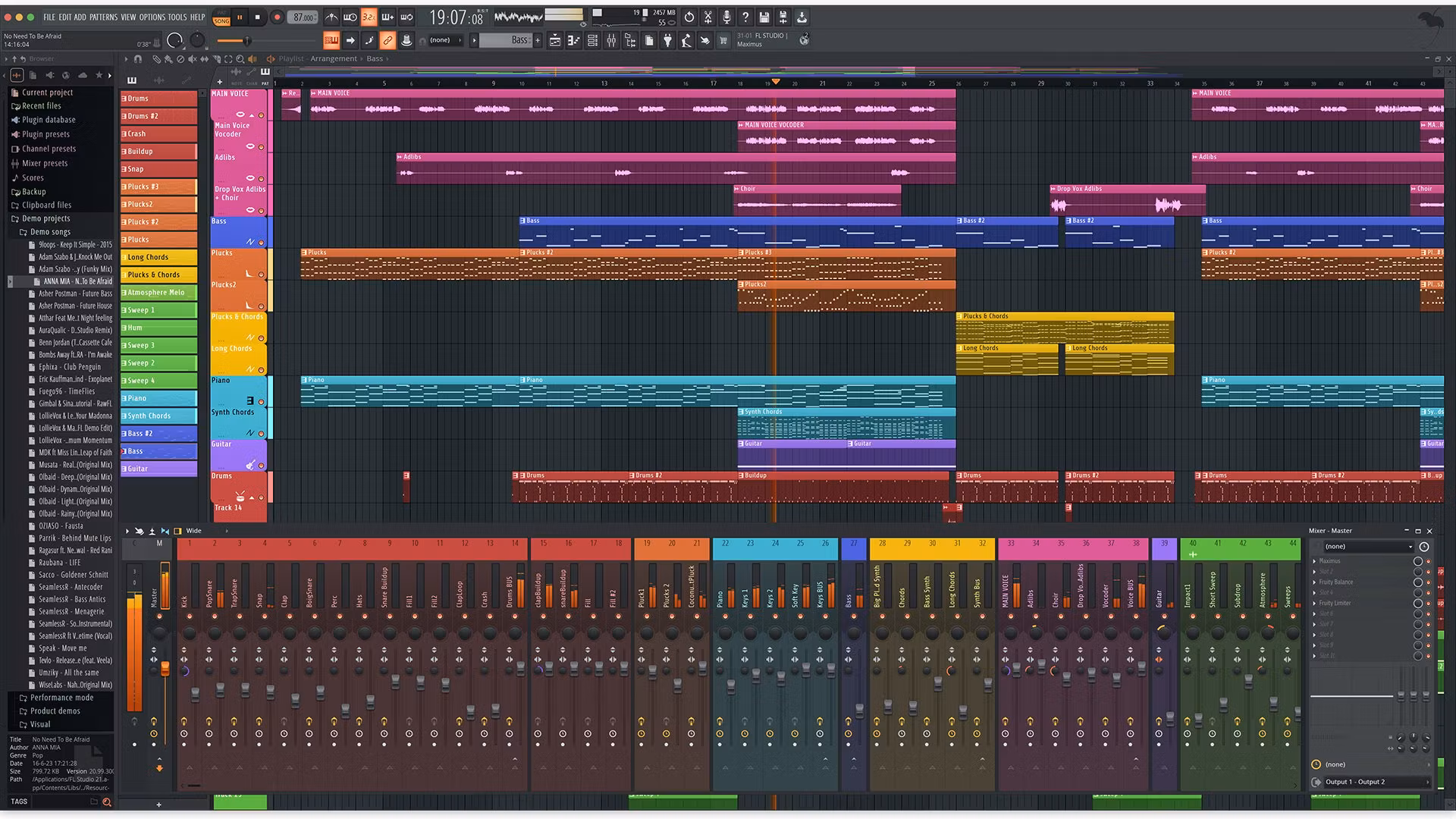Expand the Performance mode folder
This screenshot has height=819, width=1456.
tap(61, 698)
